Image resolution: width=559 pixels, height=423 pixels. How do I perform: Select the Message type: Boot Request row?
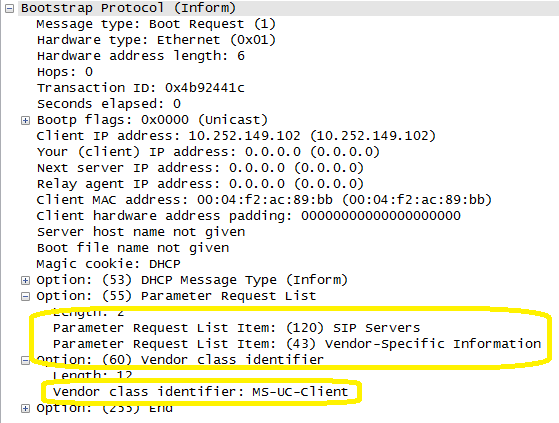click(x=156, y=24)
